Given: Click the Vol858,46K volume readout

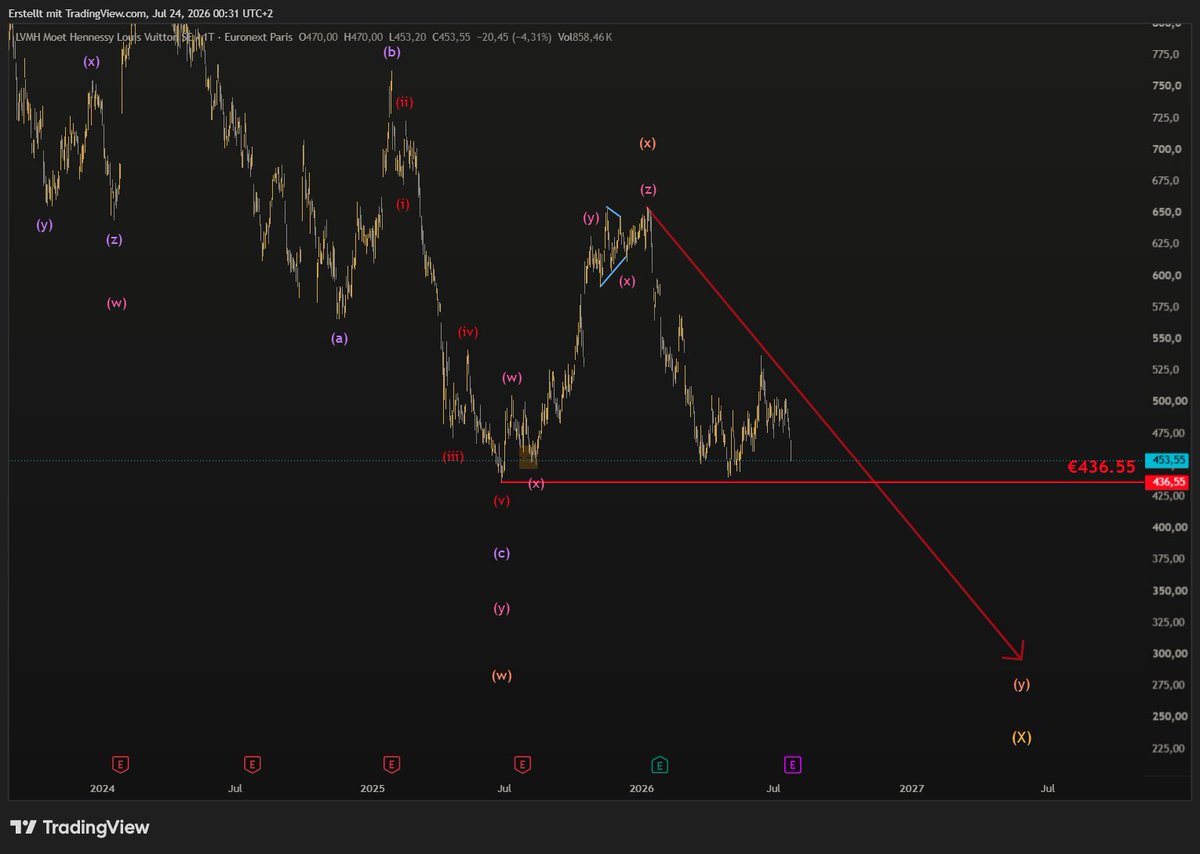Looking at the screenshot, I should (x=584, y=37).
